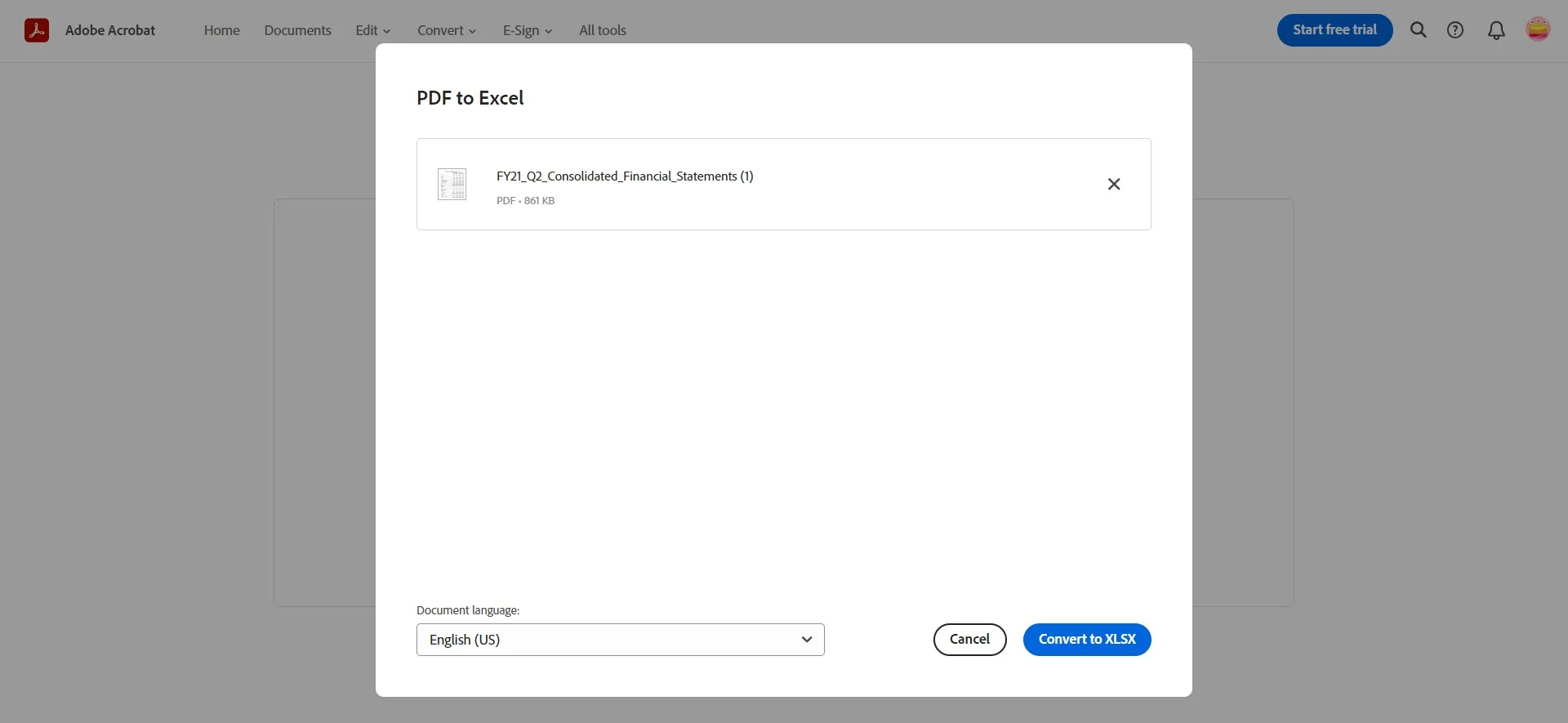Remove the FY21_Q2 file with X icon

tap(1114, 184)
